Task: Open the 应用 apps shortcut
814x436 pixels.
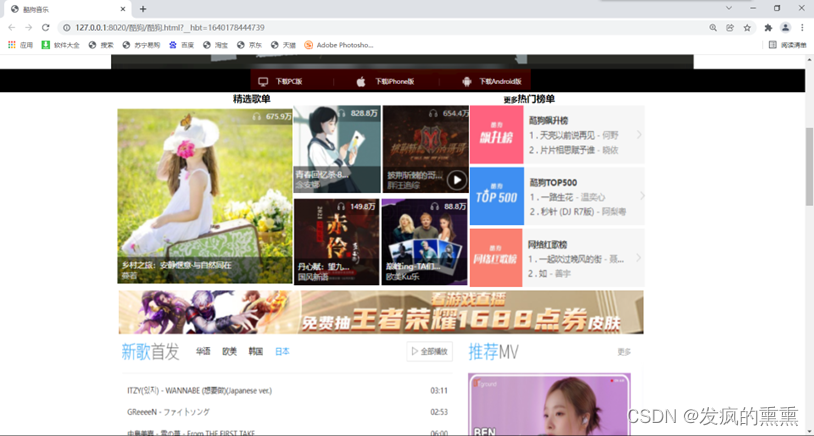Action: point(20,45)
